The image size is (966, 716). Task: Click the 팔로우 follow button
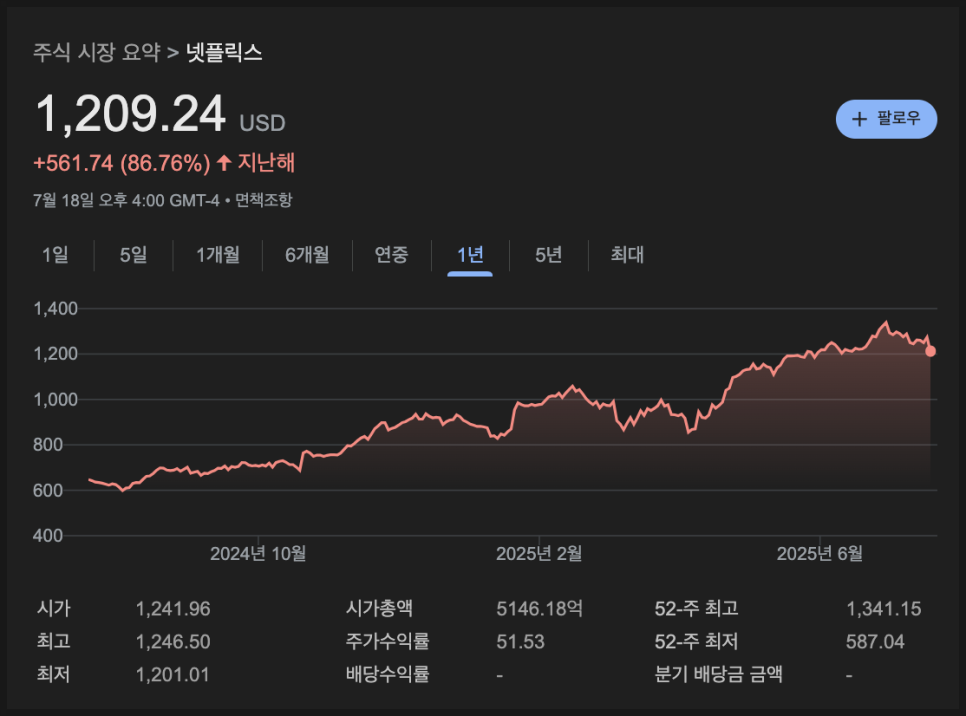tap(886, 119)
